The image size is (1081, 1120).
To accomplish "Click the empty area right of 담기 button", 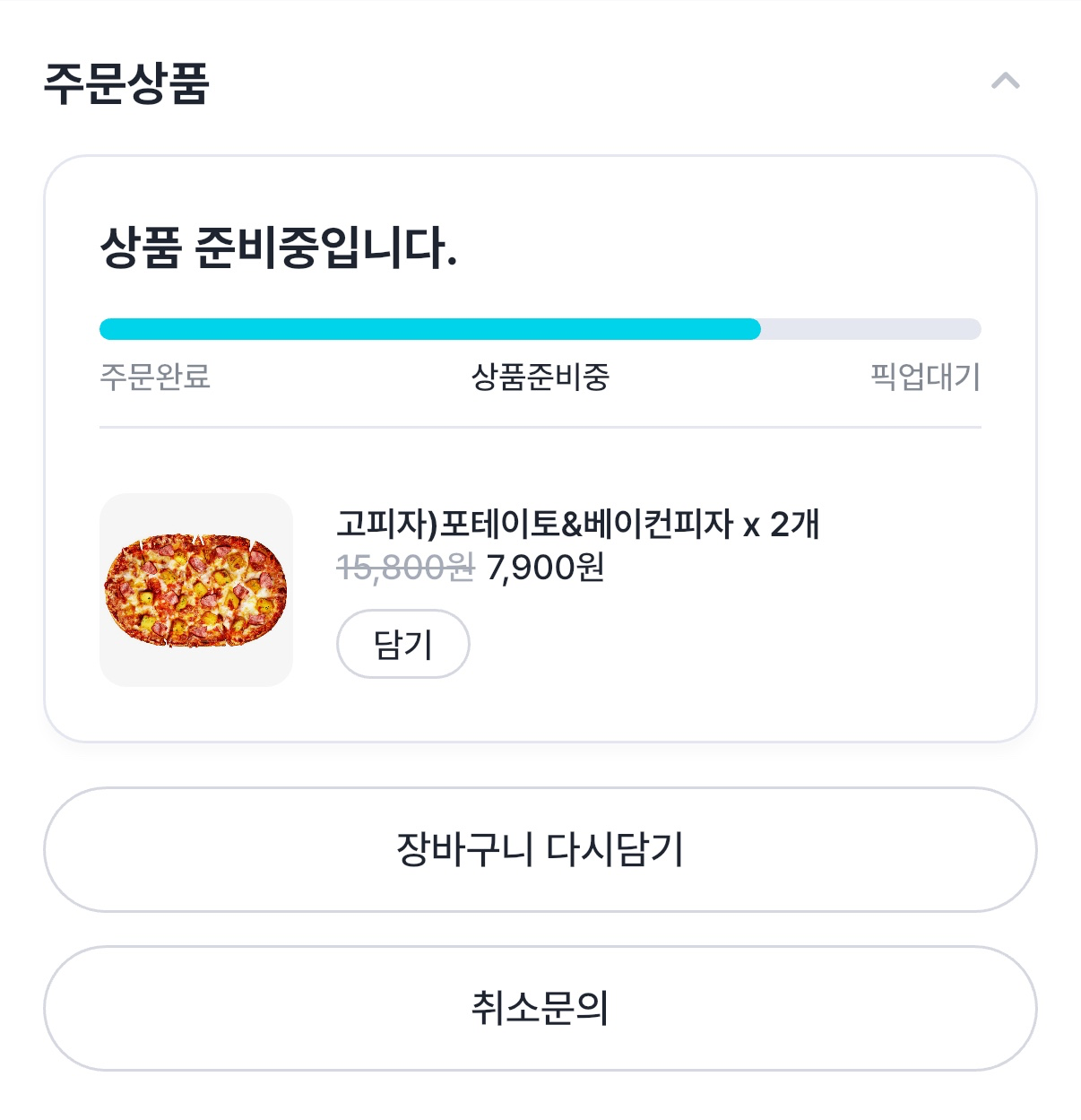I will (717, 644).
